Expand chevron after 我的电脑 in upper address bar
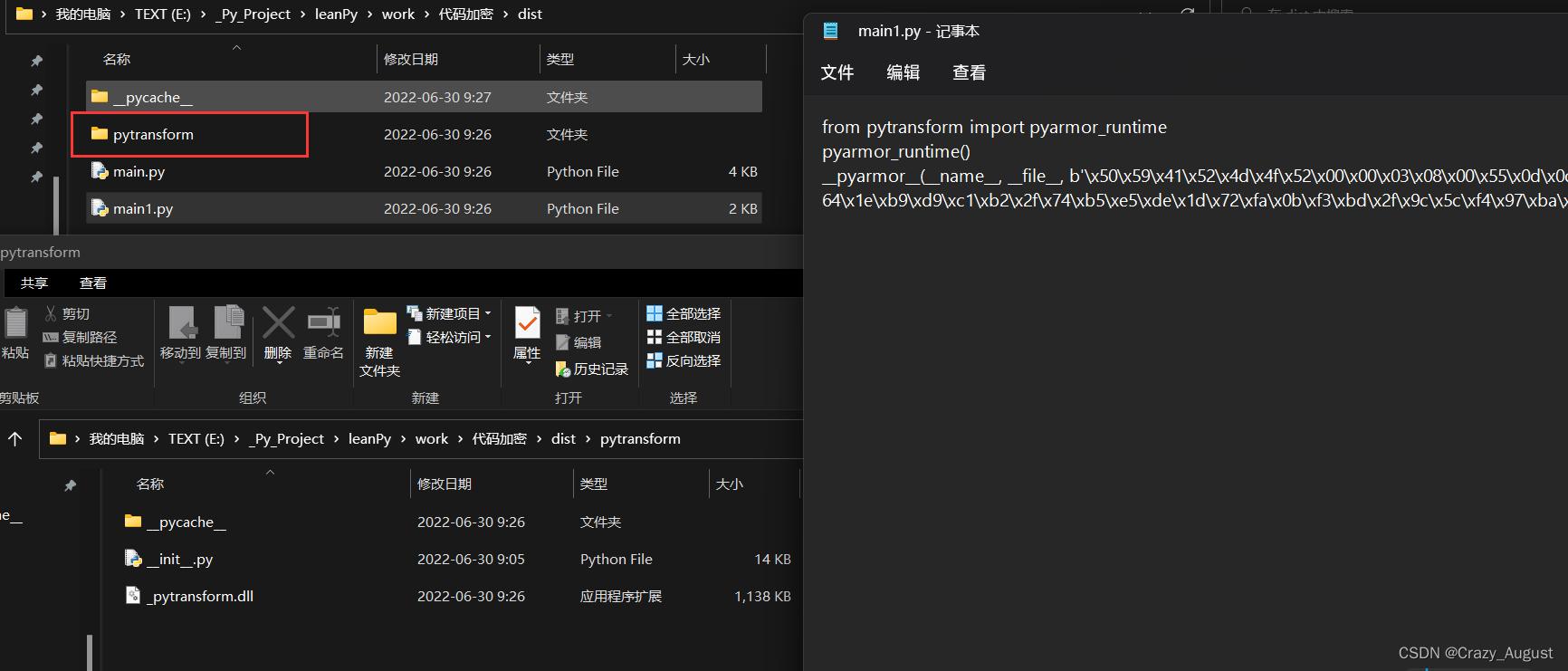Viewport: 1568px width, 671px height. 122,14
